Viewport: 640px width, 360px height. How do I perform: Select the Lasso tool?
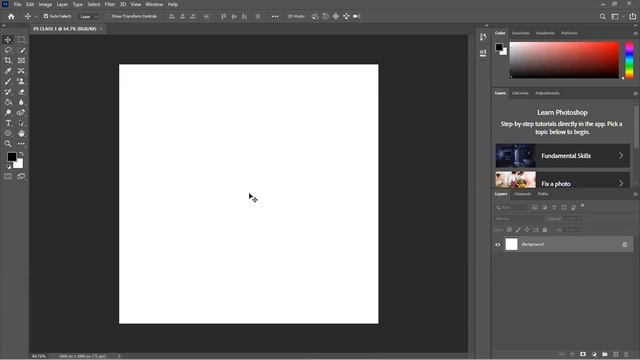point(8,50)
